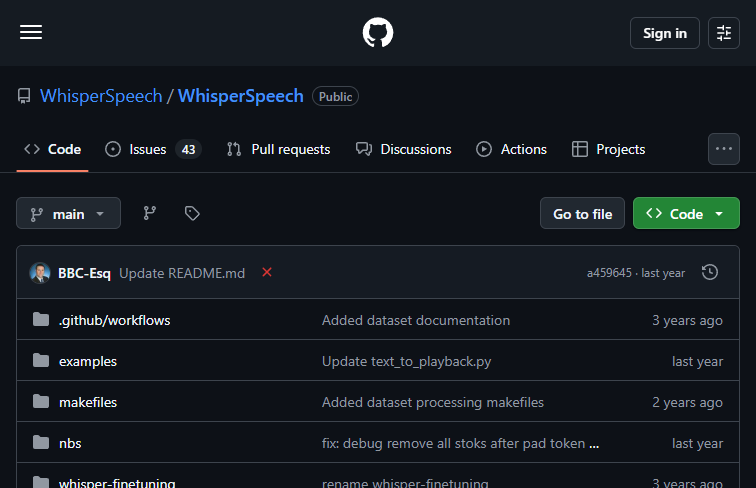Click the last year timestamp in the examples row

coord(697,361)
